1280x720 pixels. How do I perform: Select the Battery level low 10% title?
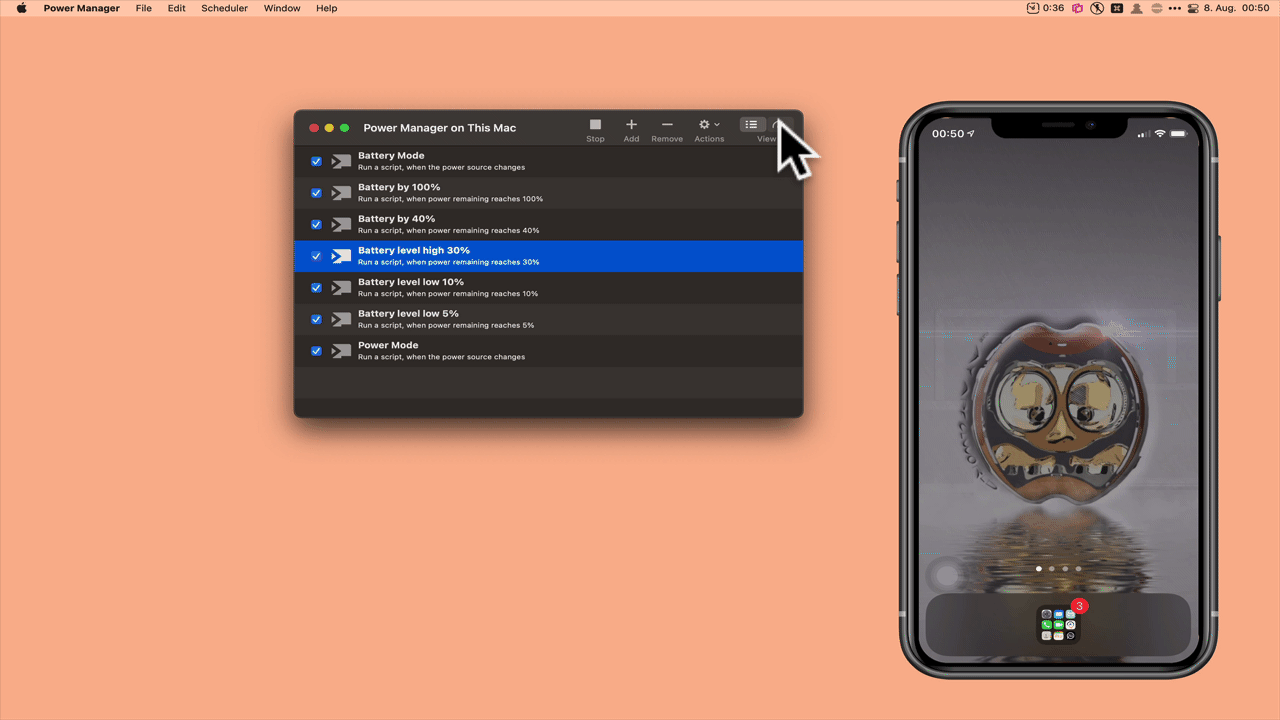tap(412, 282)
